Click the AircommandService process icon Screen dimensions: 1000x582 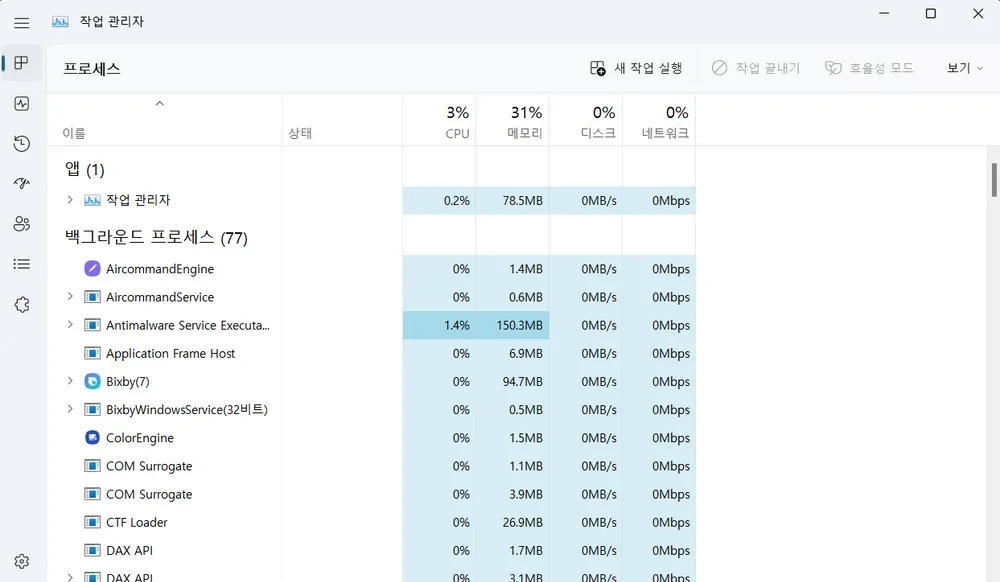click(x=92, y=297)
